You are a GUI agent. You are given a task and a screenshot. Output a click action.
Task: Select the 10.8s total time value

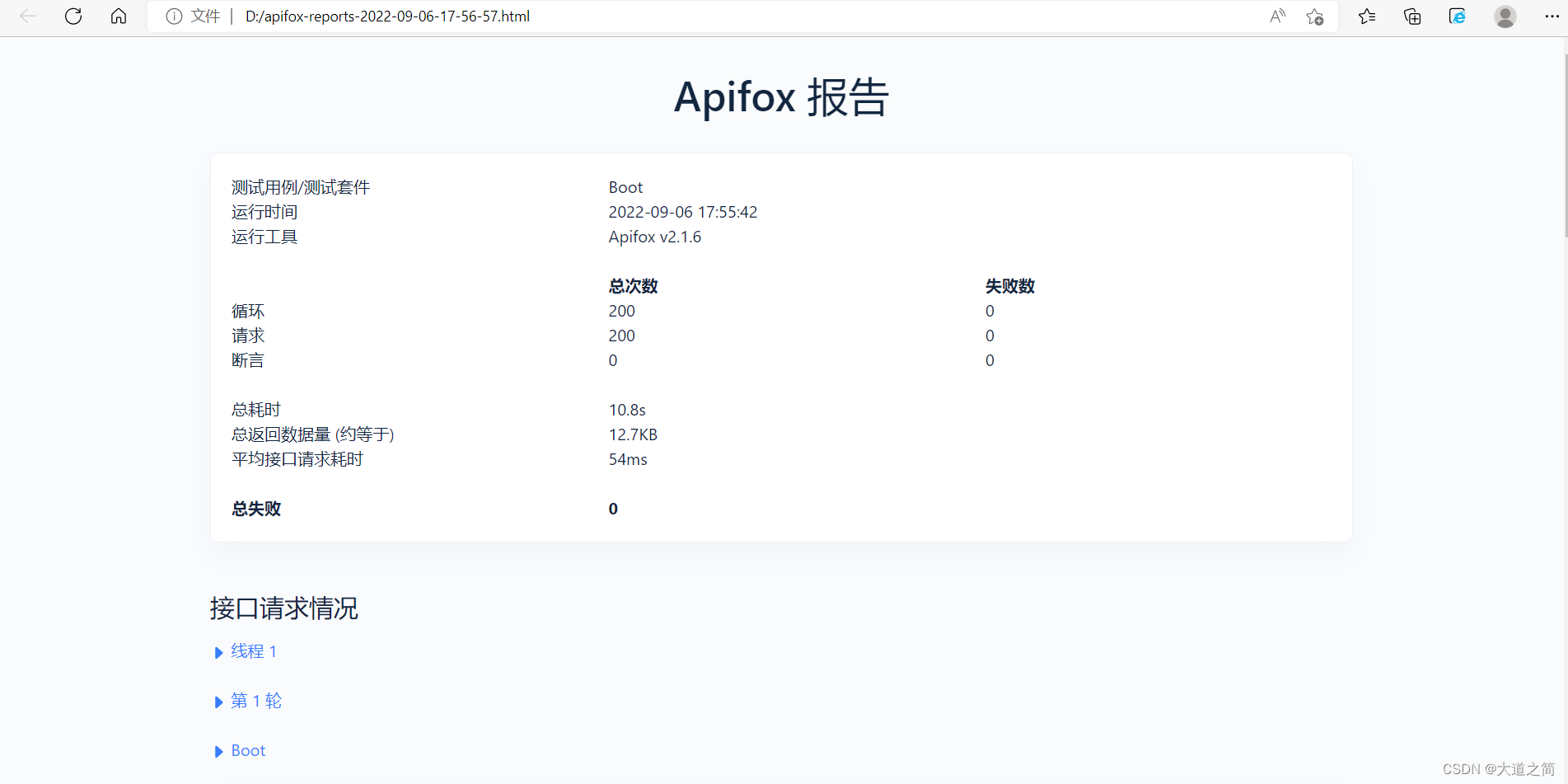627,410
